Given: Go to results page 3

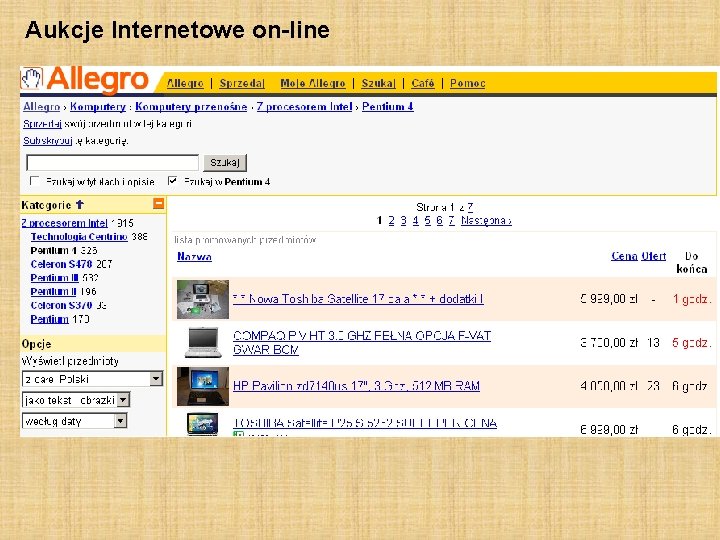Looking at the screenshot, I should pyautogui.click(x=403, y=220).
